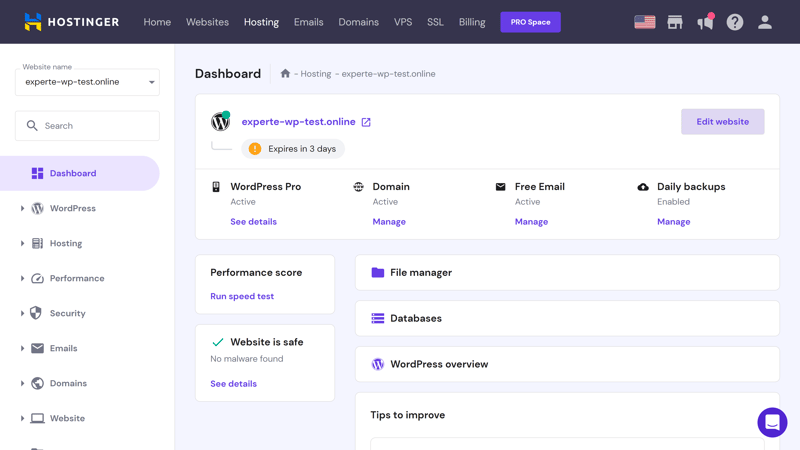The height and width of the screenshot is (450, 800).
Task: Click the PRO Space button
Action: click(x=531, y=22)
